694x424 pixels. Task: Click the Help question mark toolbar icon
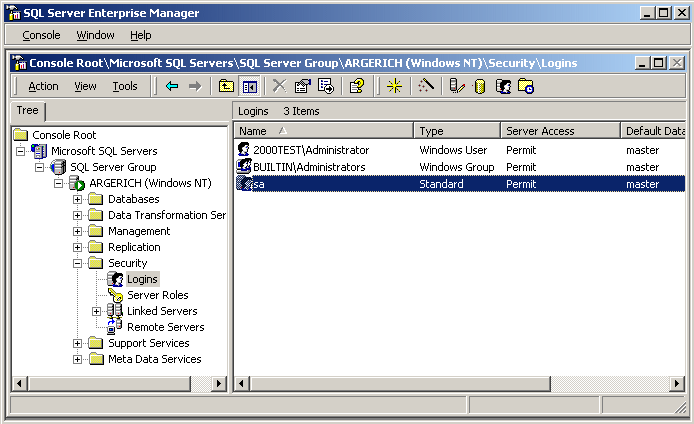click(x=357, y=86)
